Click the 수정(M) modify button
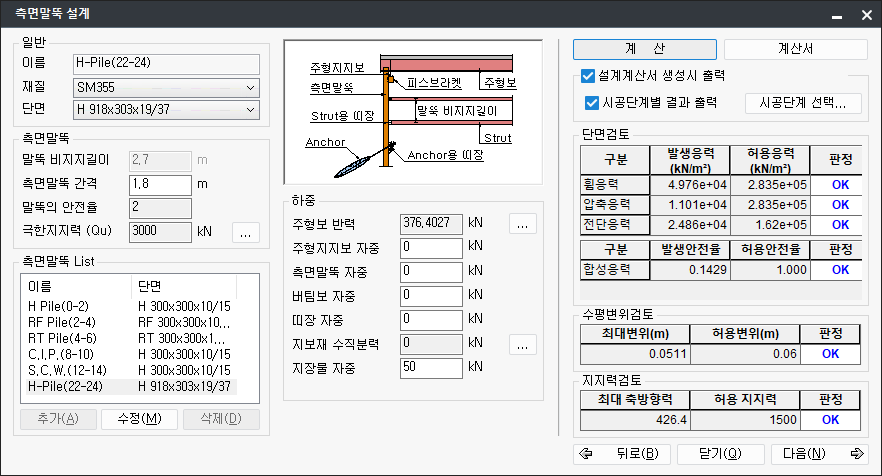Image resolution: width=882 pixels, height=476 pixels. tap(139, 418)
